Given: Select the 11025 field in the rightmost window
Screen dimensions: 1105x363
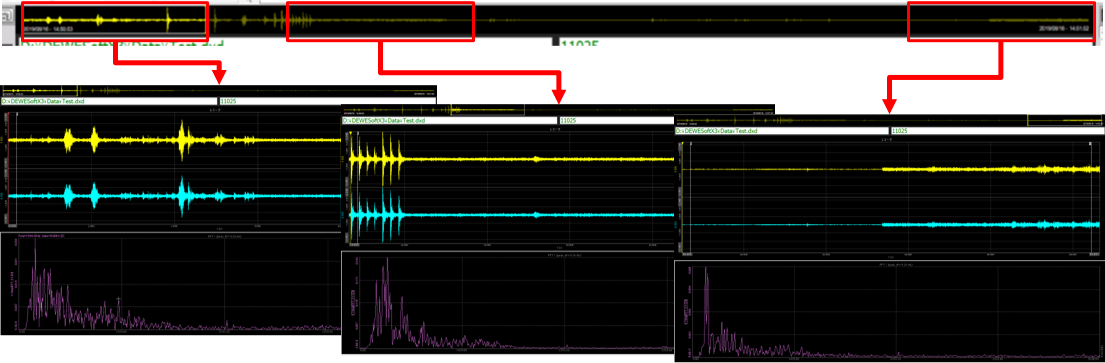Looking at the screenshot, I should click(997, 131).
